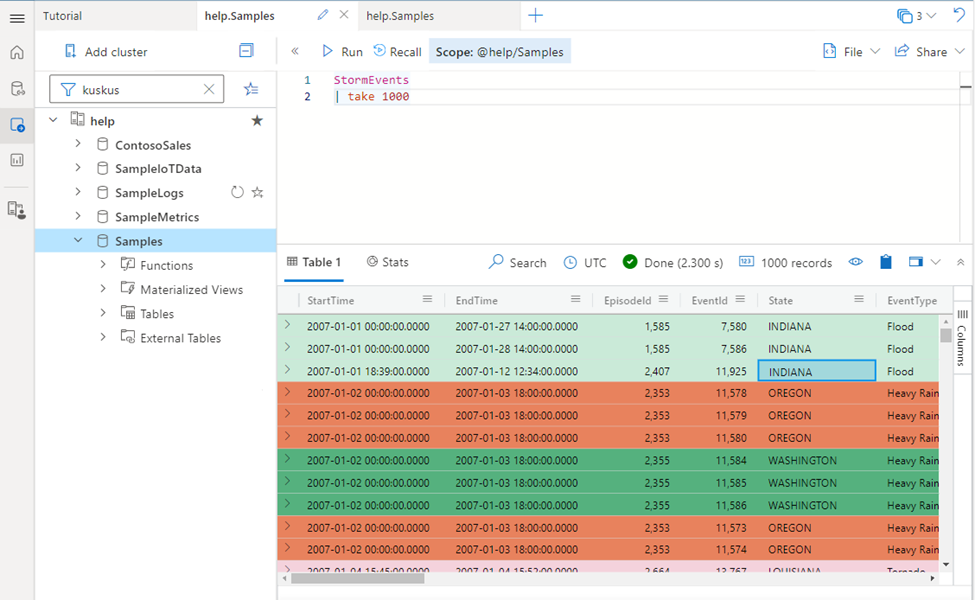Viewport: 975px width, 600px height.
Task: Click 'take 1000' in query editor
Action: [x=378, y=96]
